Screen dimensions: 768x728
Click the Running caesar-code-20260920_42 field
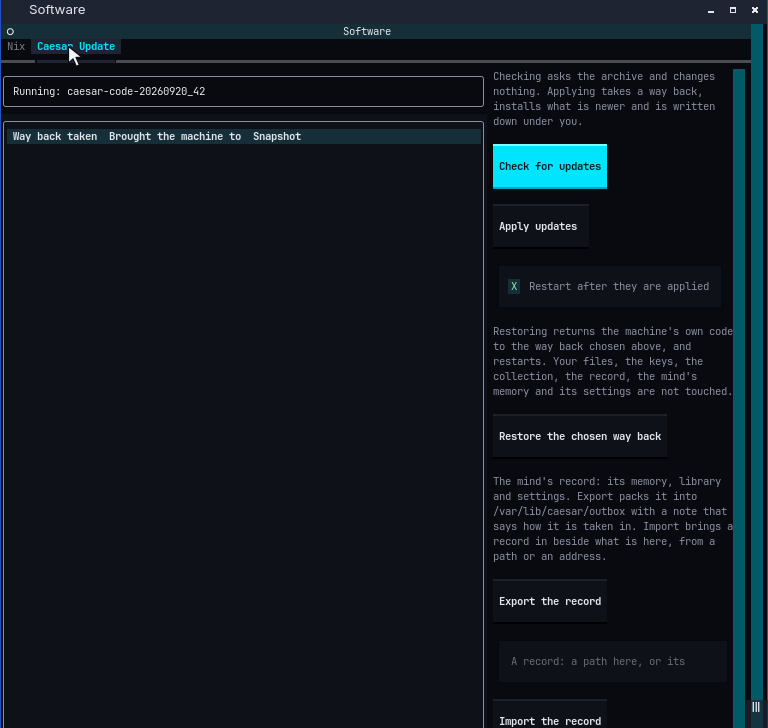(243, 92)
